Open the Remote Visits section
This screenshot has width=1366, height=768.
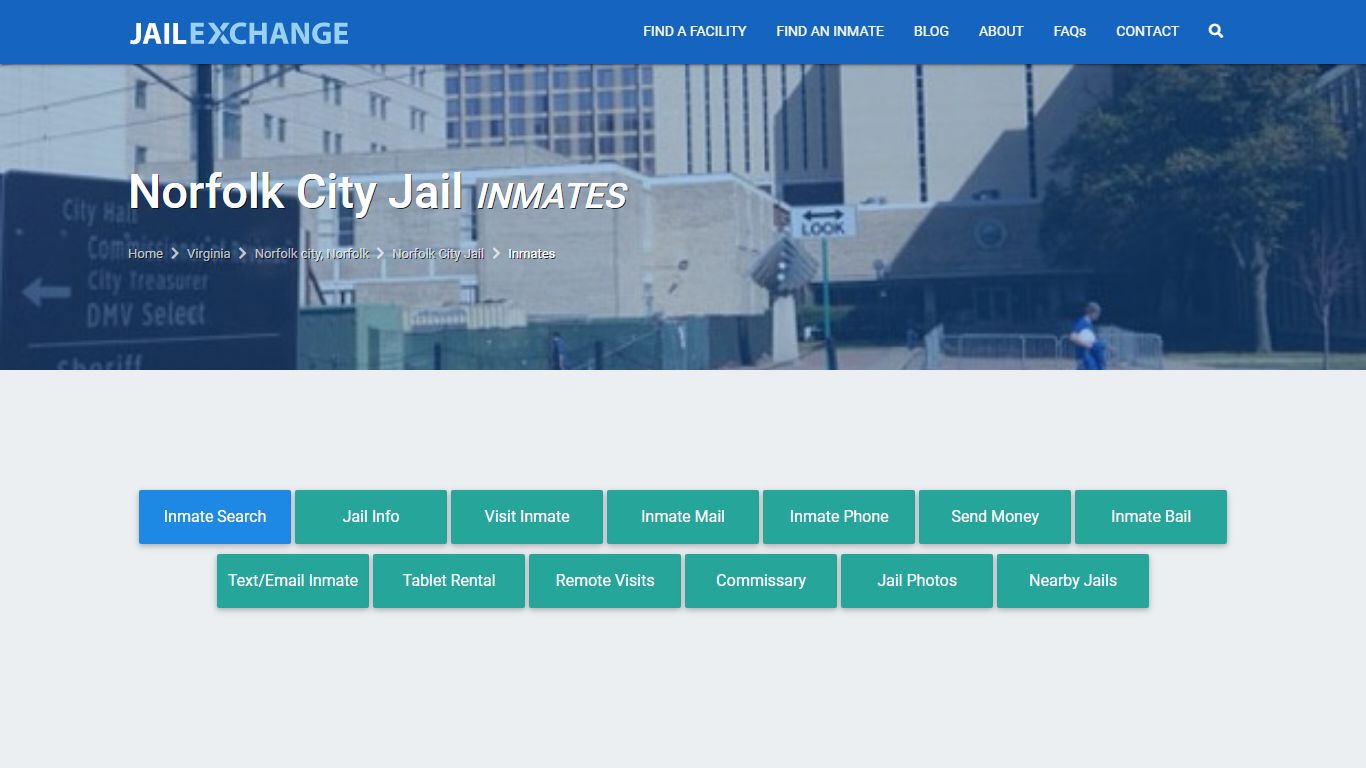coord(605,581)
